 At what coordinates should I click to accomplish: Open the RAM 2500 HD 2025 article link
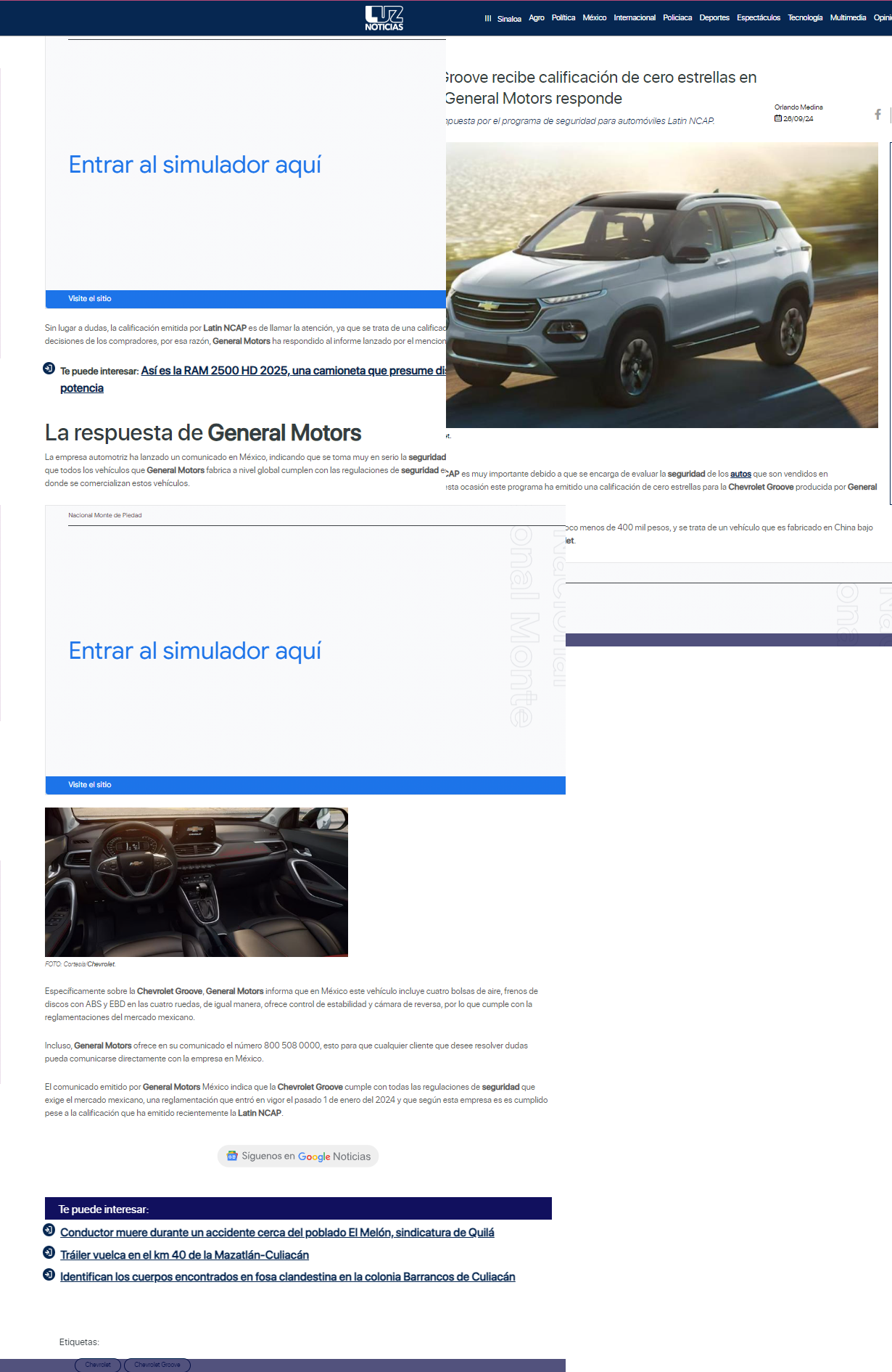click(x=253, y=379)
